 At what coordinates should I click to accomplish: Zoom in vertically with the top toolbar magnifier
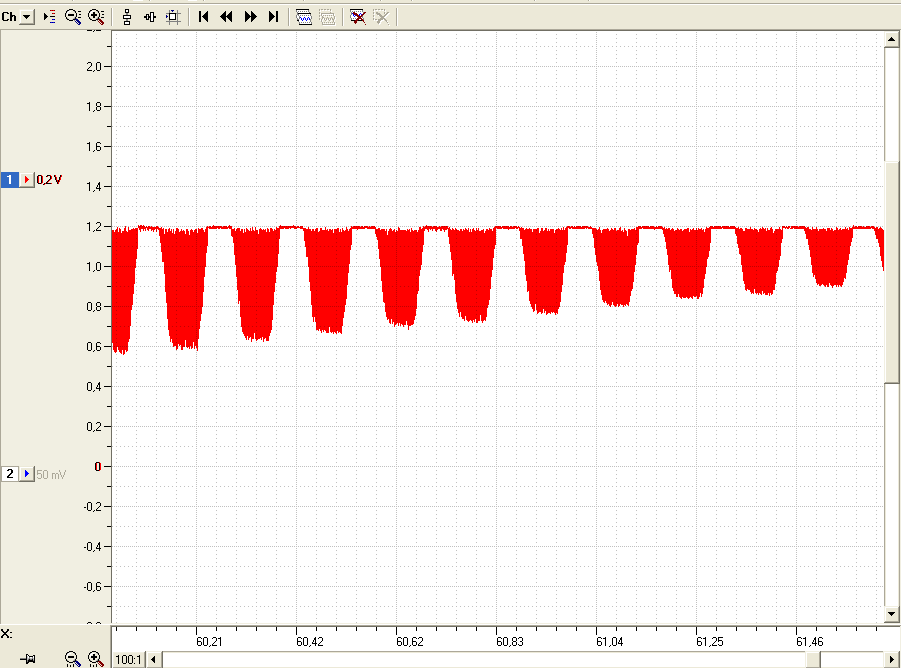(x=96, y=17)
